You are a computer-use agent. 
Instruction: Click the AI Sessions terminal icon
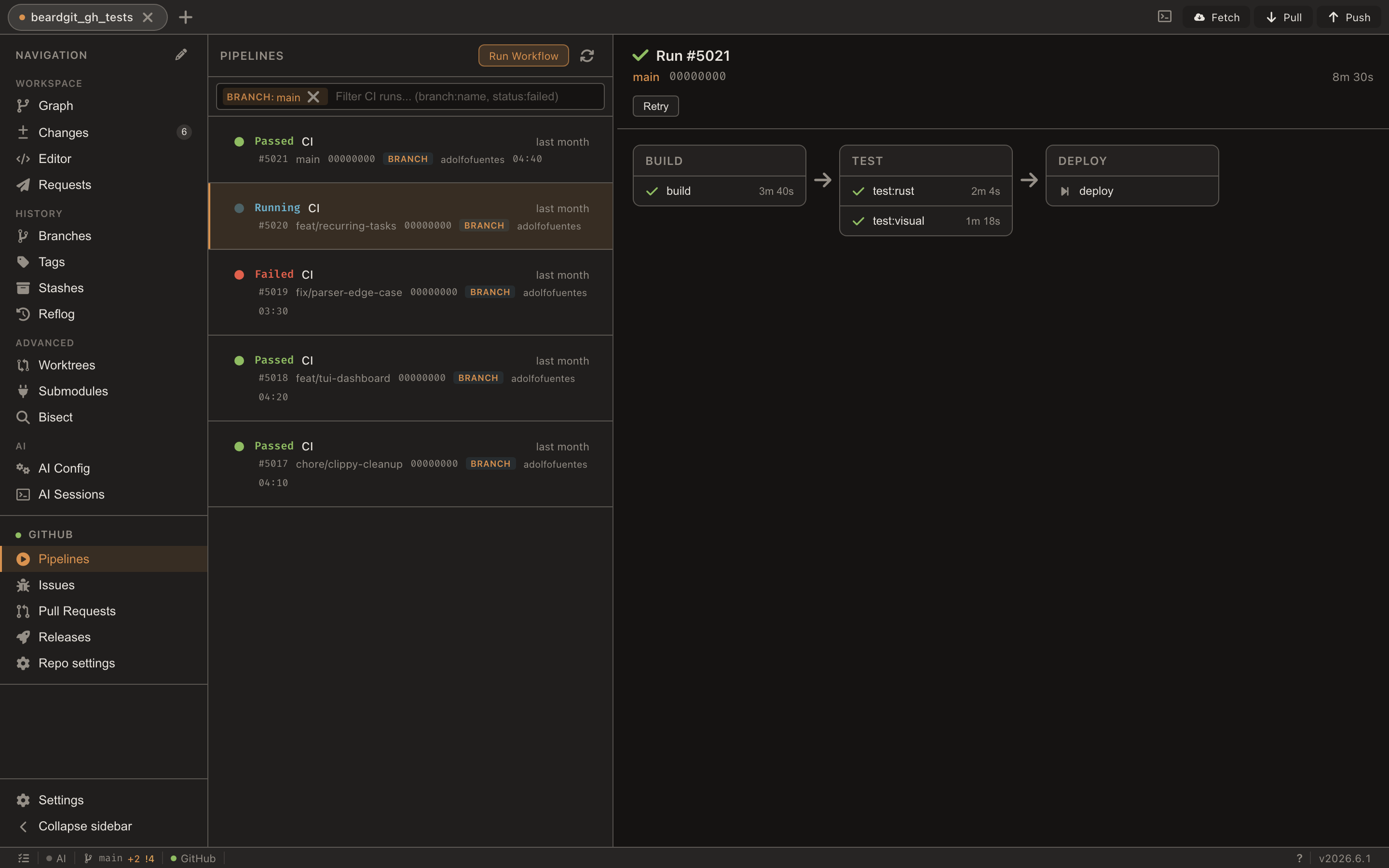point(23,494)
